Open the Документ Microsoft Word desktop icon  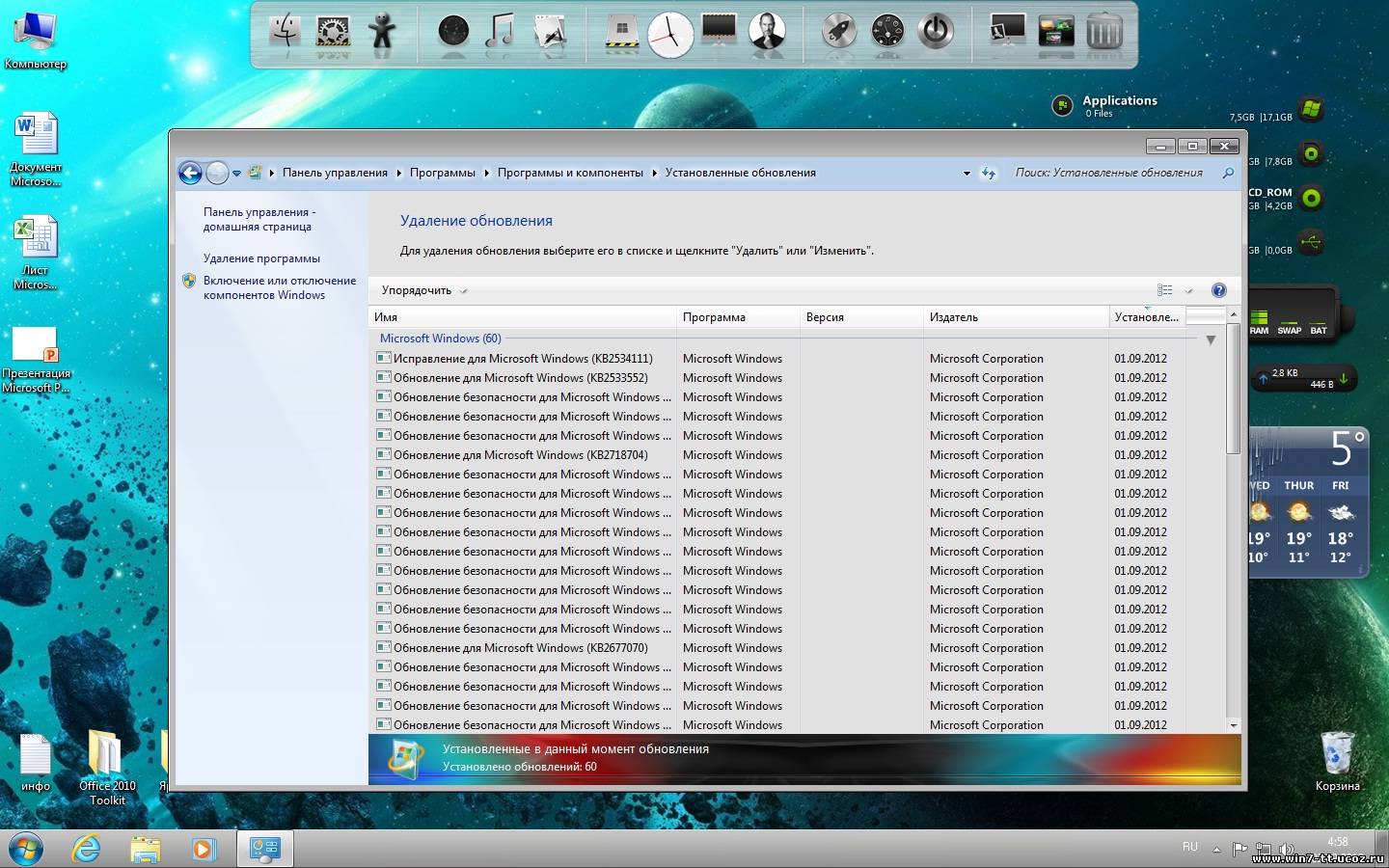click(36, 149)
